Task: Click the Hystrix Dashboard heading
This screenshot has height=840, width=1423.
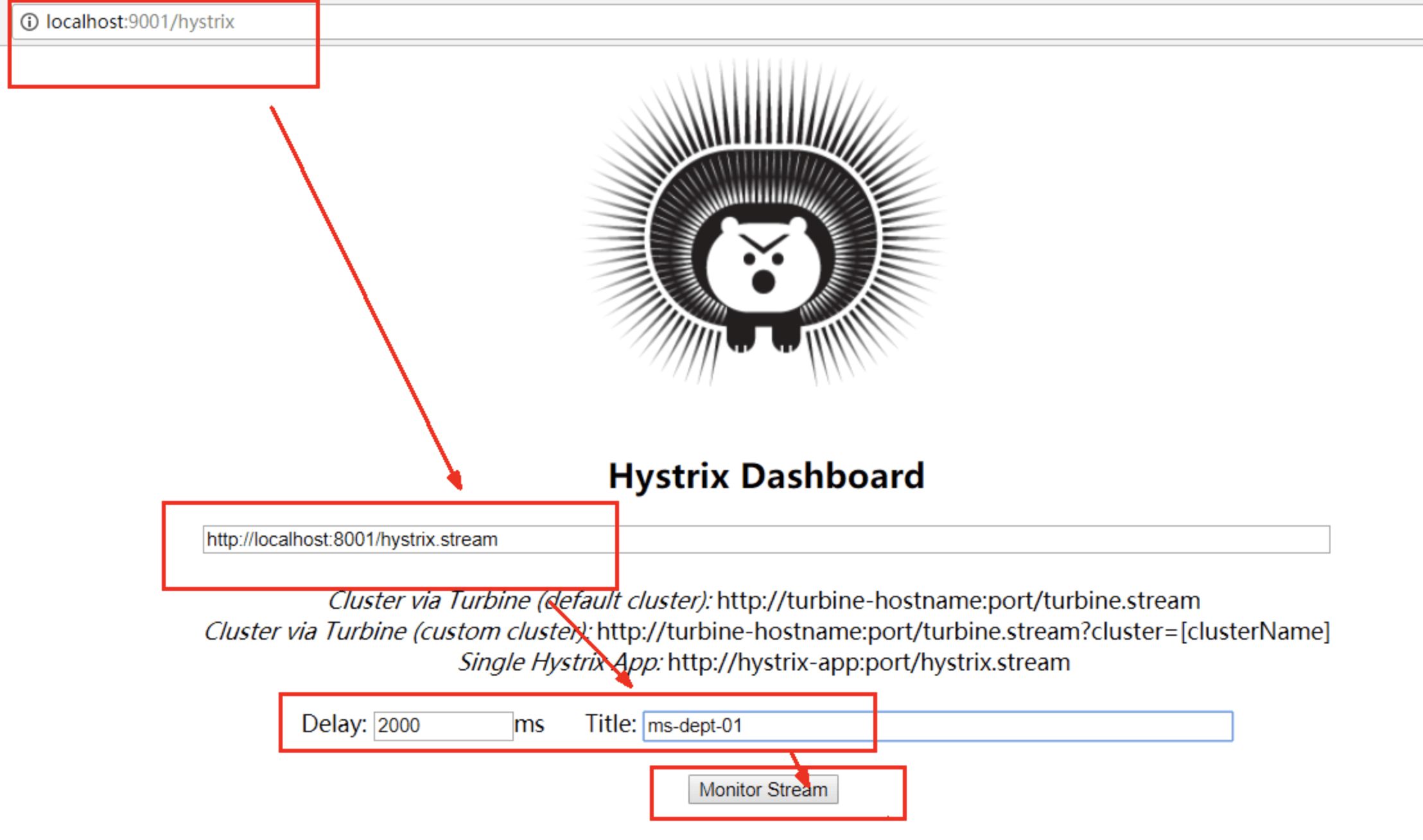Action: (x=765, y=477)
